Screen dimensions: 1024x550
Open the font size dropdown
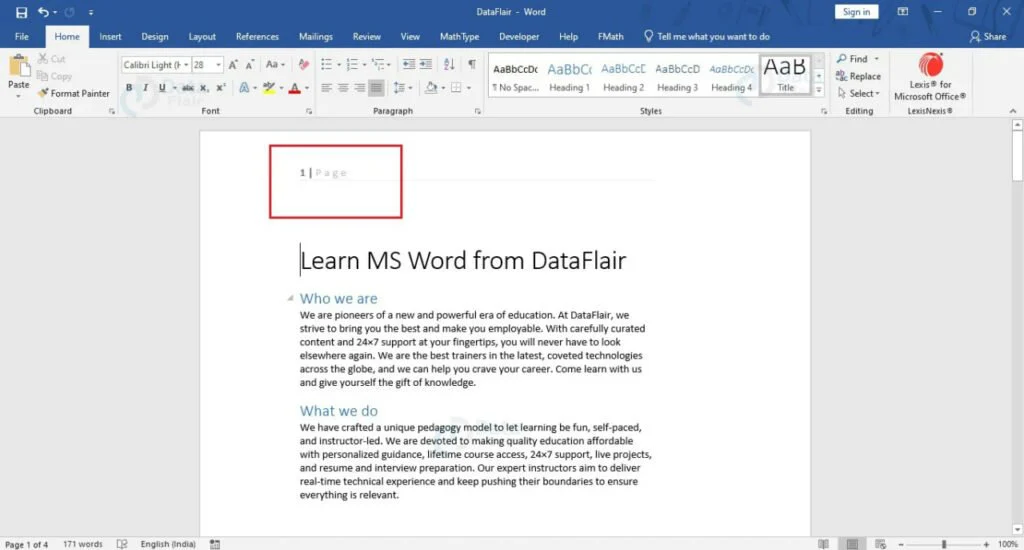(x=220, y=64)
